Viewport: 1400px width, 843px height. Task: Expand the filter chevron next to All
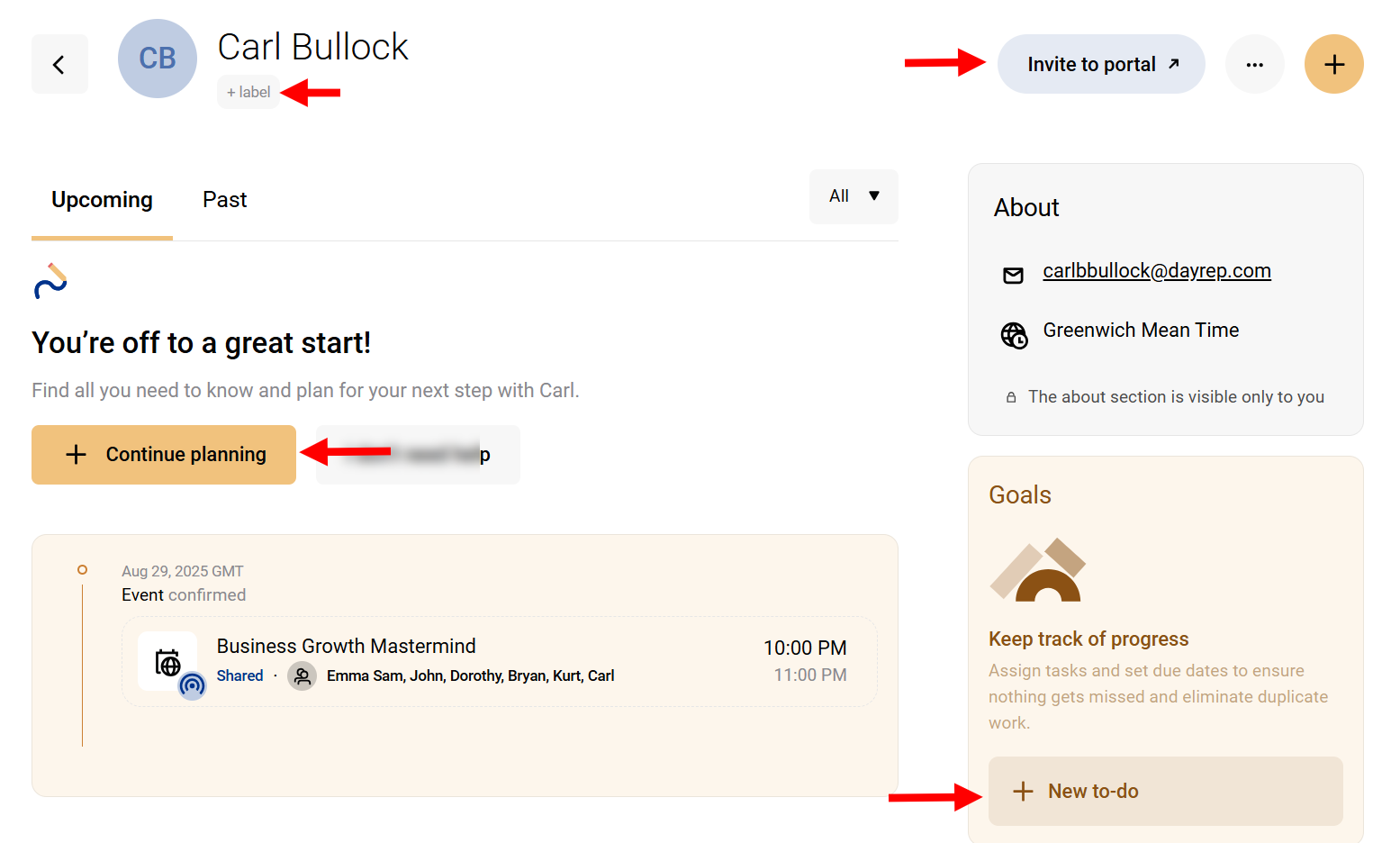pyautogui.click(x=874, y=196)
